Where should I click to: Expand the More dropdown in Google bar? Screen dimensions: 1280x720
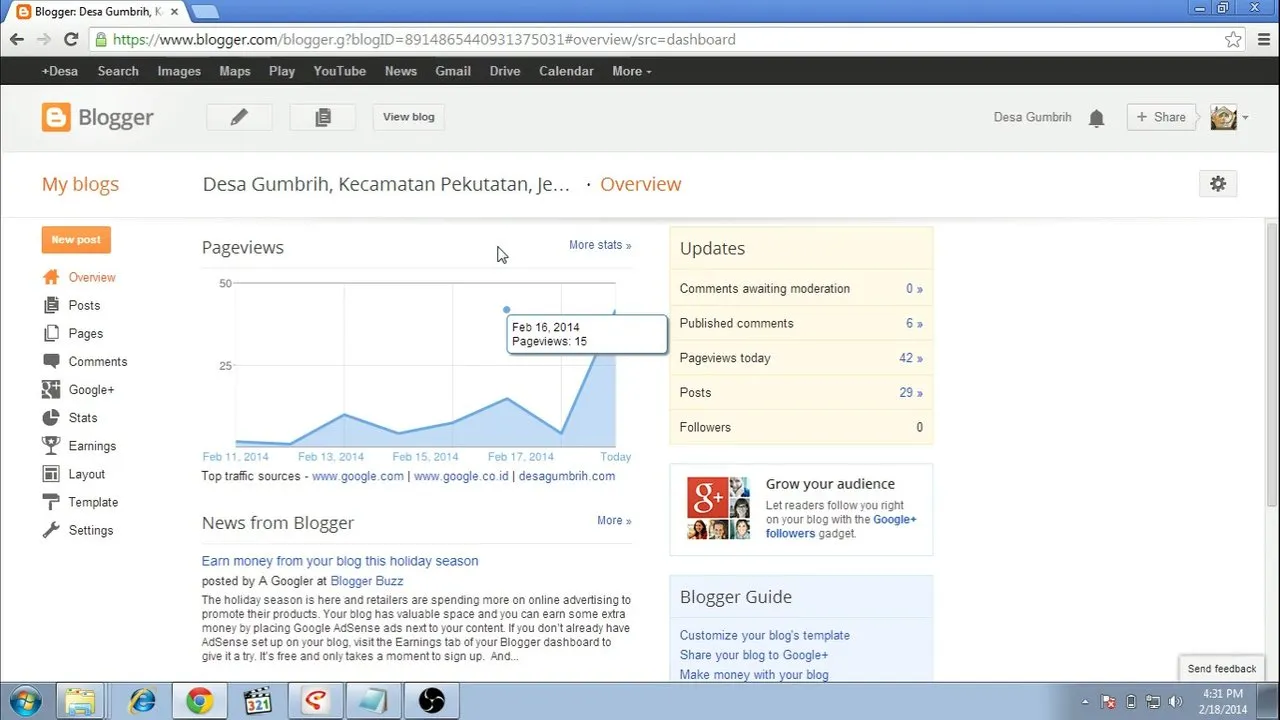[x=631, y=71]
